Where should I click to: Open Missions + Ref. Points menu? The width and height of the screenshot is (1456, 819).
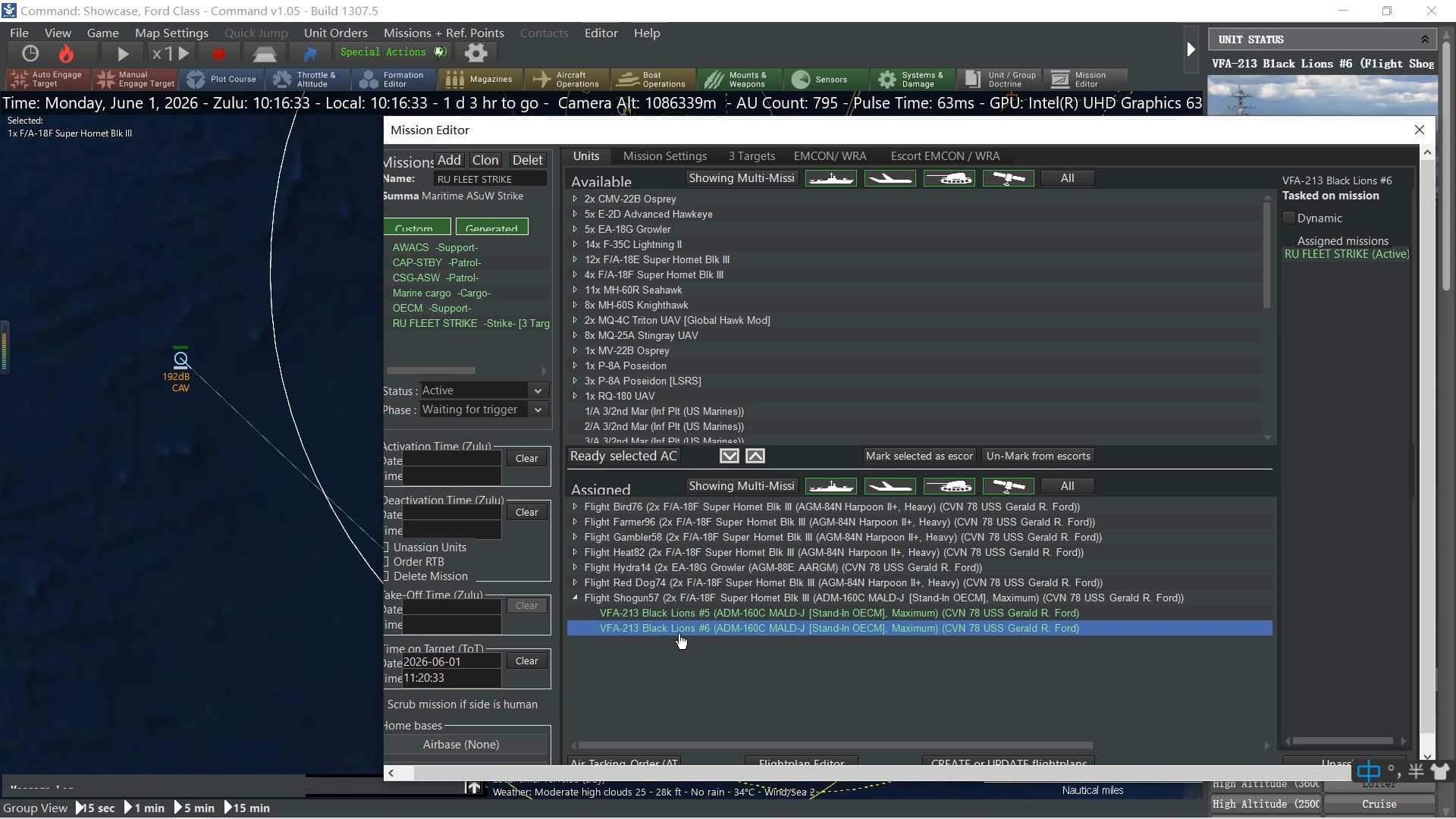(444, 33)
